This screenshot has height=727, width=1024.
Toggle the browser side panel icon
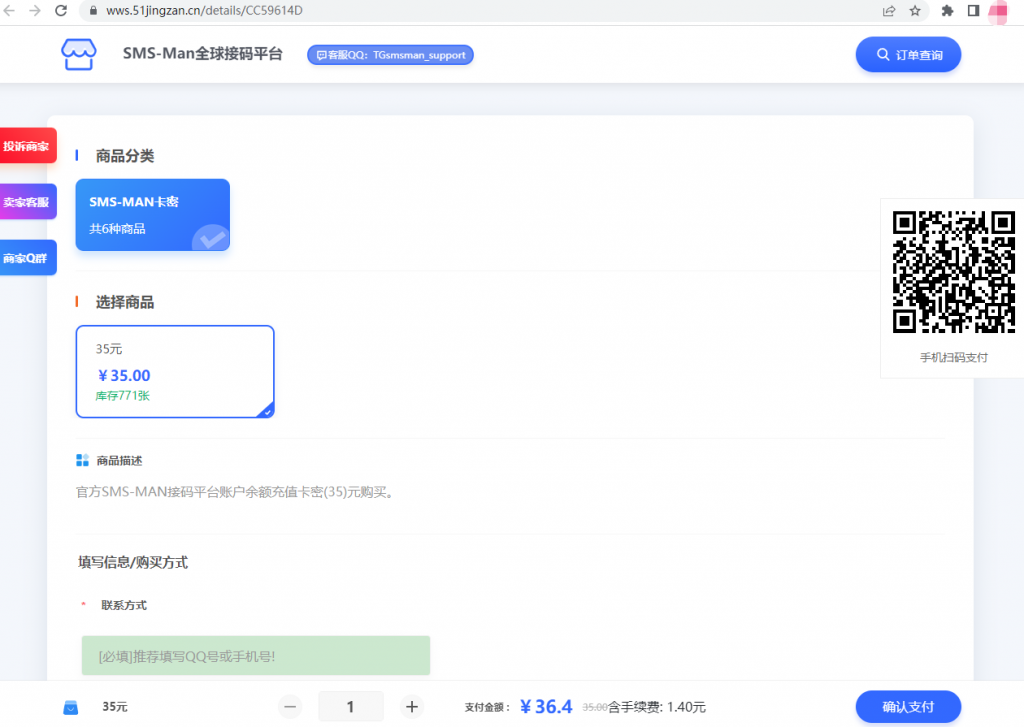click(973, 10)
